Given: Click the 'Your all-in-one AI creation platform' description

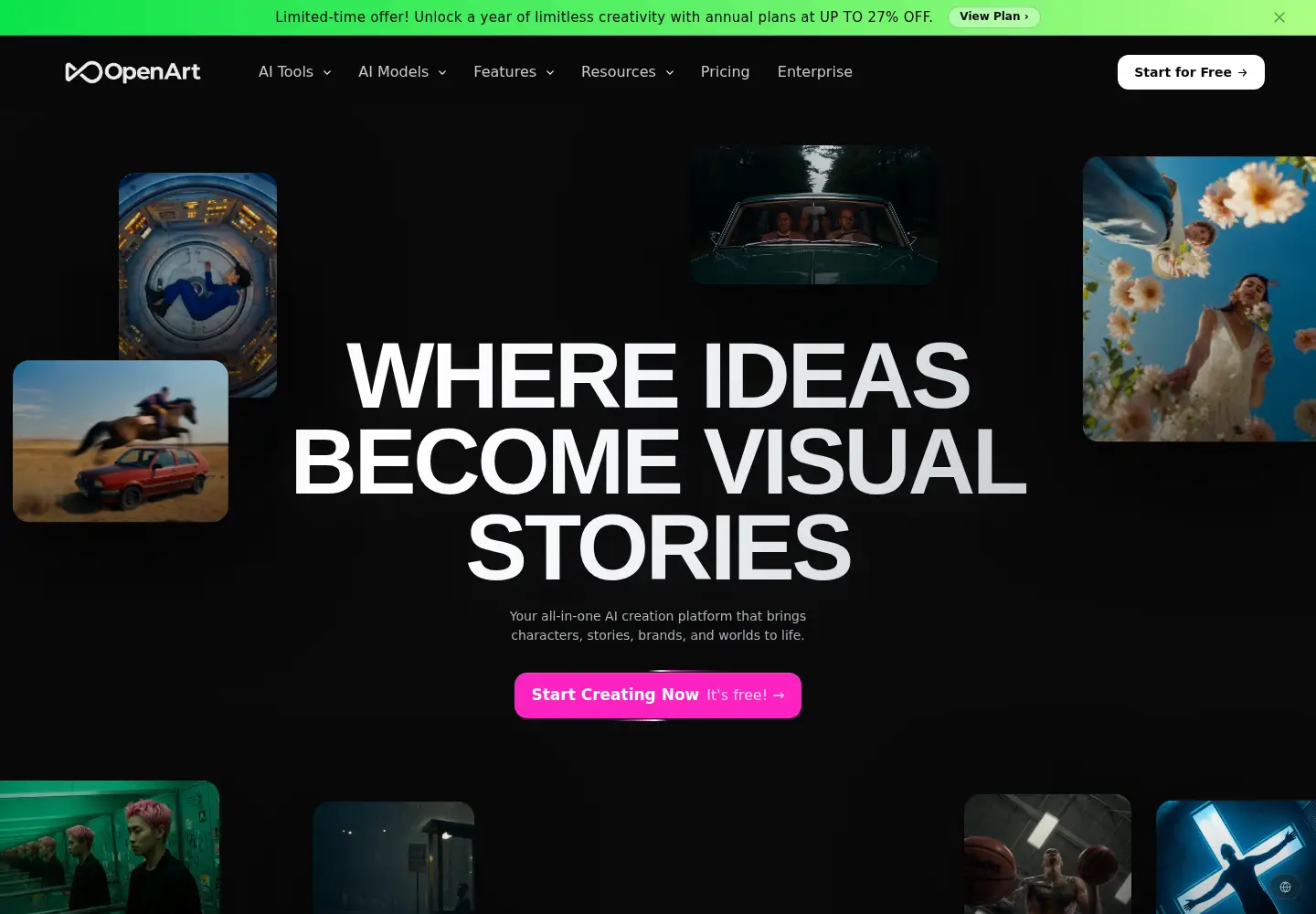Looking at the screenshot, I should [658, 625].
